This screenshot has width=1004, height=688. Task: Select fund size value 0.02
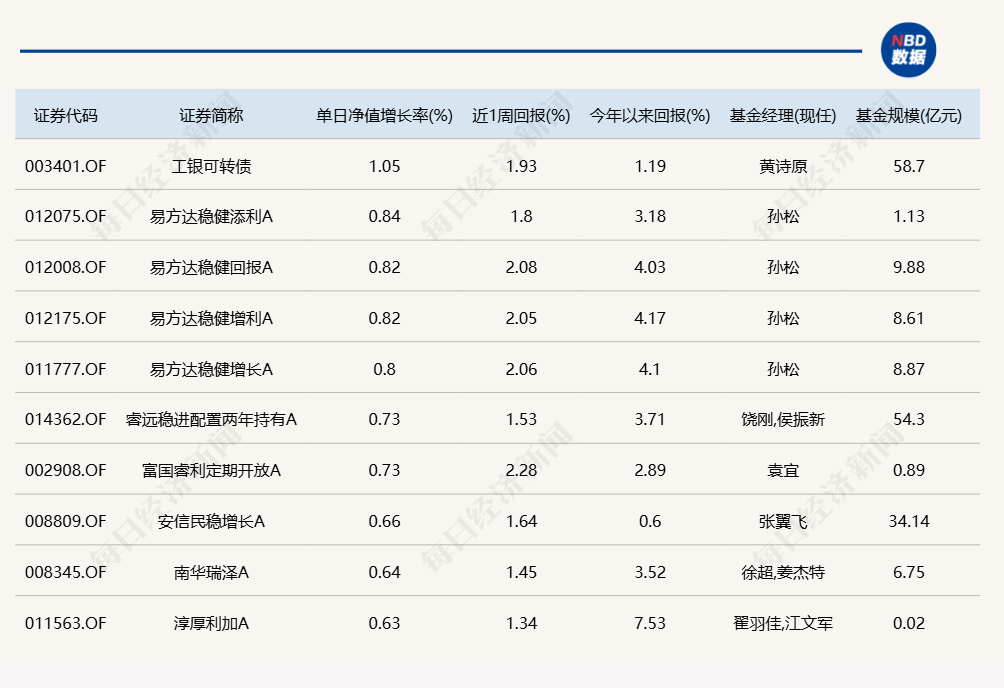point(909,623)
